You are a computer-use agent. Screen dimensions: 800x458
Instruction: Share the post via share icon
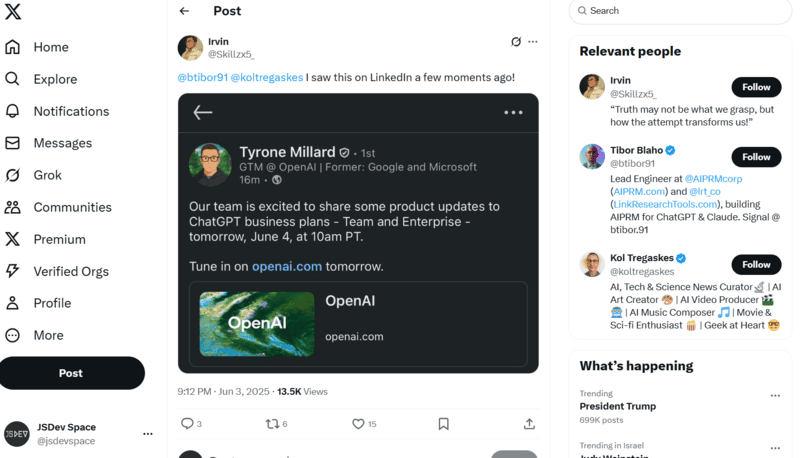[529, 424]
